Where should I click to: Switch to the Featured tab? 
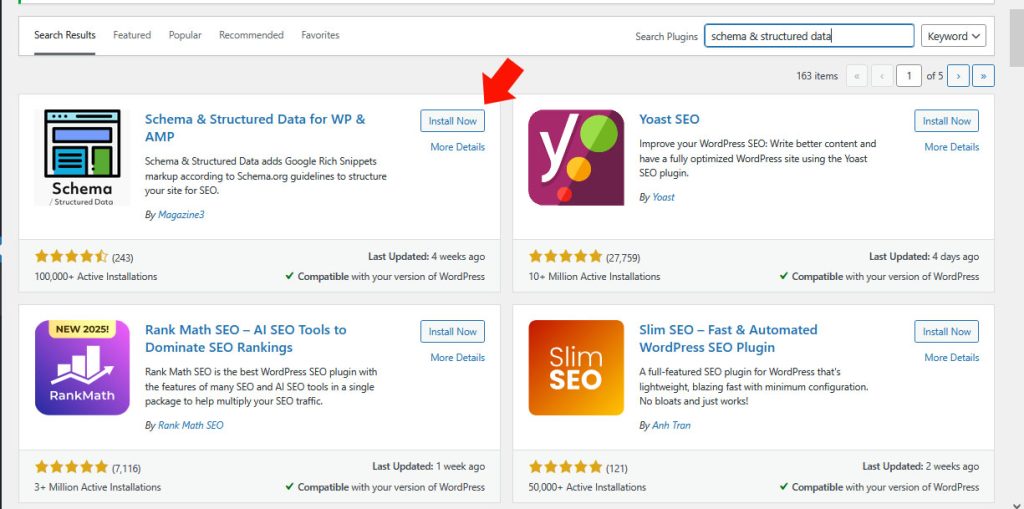pyautogui.click(x=132, y=35)
